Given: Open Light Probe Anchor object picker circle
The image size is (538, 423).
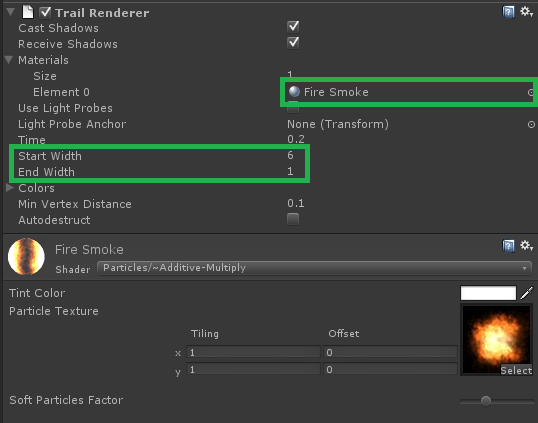Looking at the screenshot, I should click(531, 125).
